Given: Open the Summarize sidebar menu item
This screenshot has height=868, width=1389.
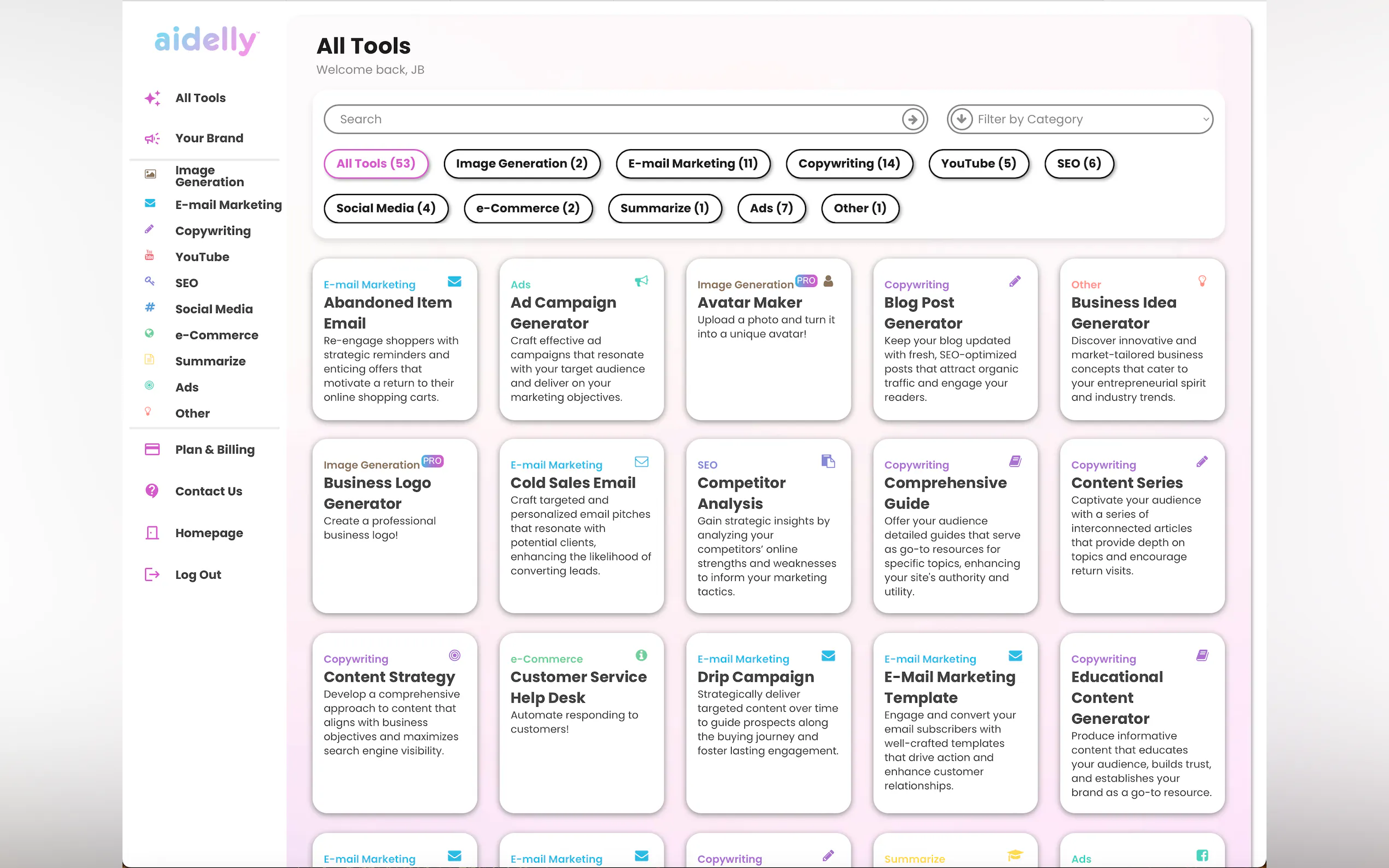Looking at the screenshot, I should [x=210, y=361].
